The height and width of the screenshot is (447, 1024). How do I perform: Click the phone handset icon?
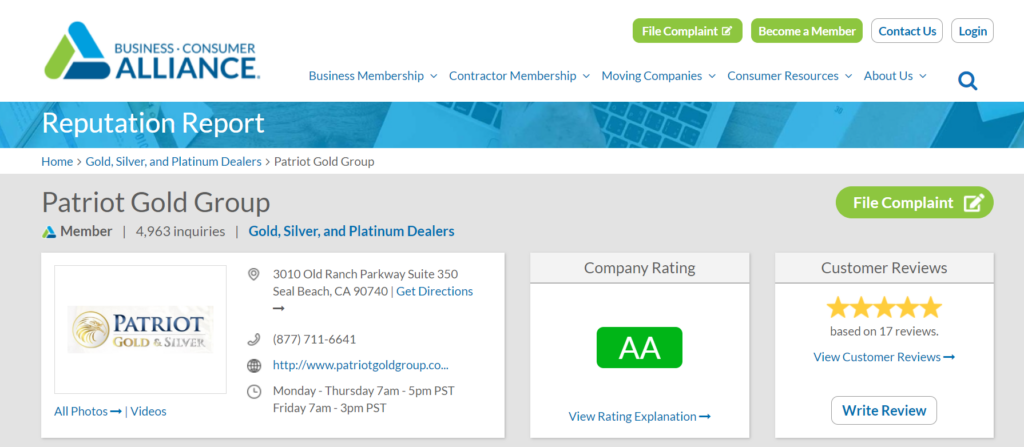pos(253,339)
